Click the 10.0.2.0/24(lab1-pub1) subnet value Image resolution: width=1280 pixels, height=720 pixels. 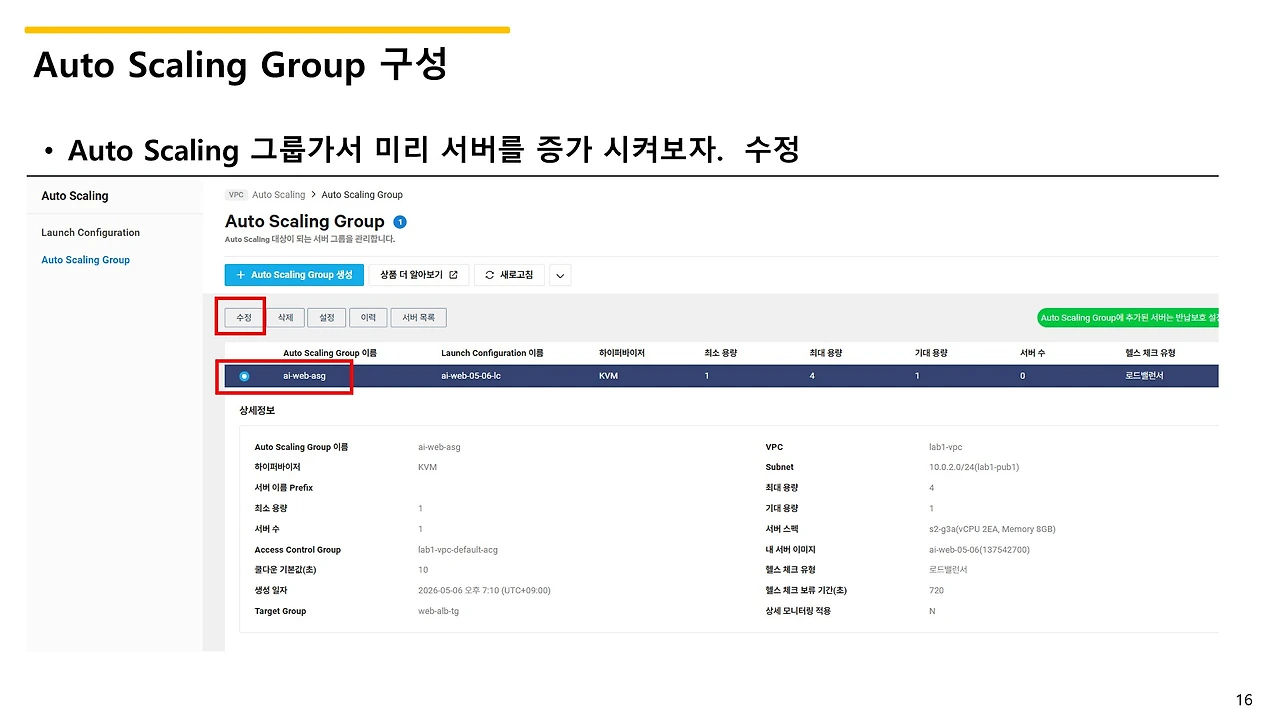point(974,467)
